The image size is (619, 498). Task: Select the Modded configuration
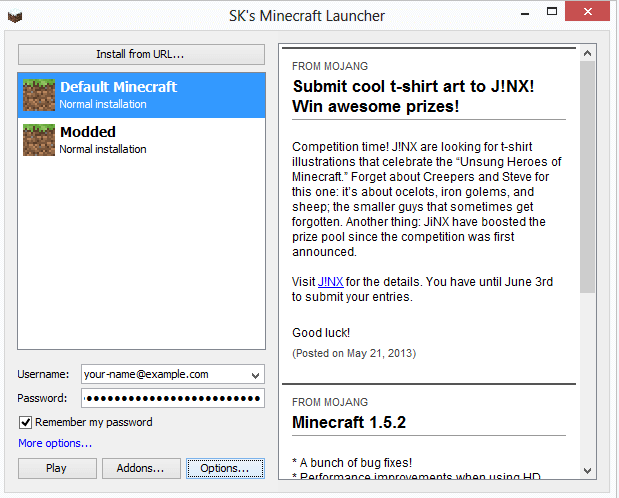pyautogui.click(x=141, y=140)
